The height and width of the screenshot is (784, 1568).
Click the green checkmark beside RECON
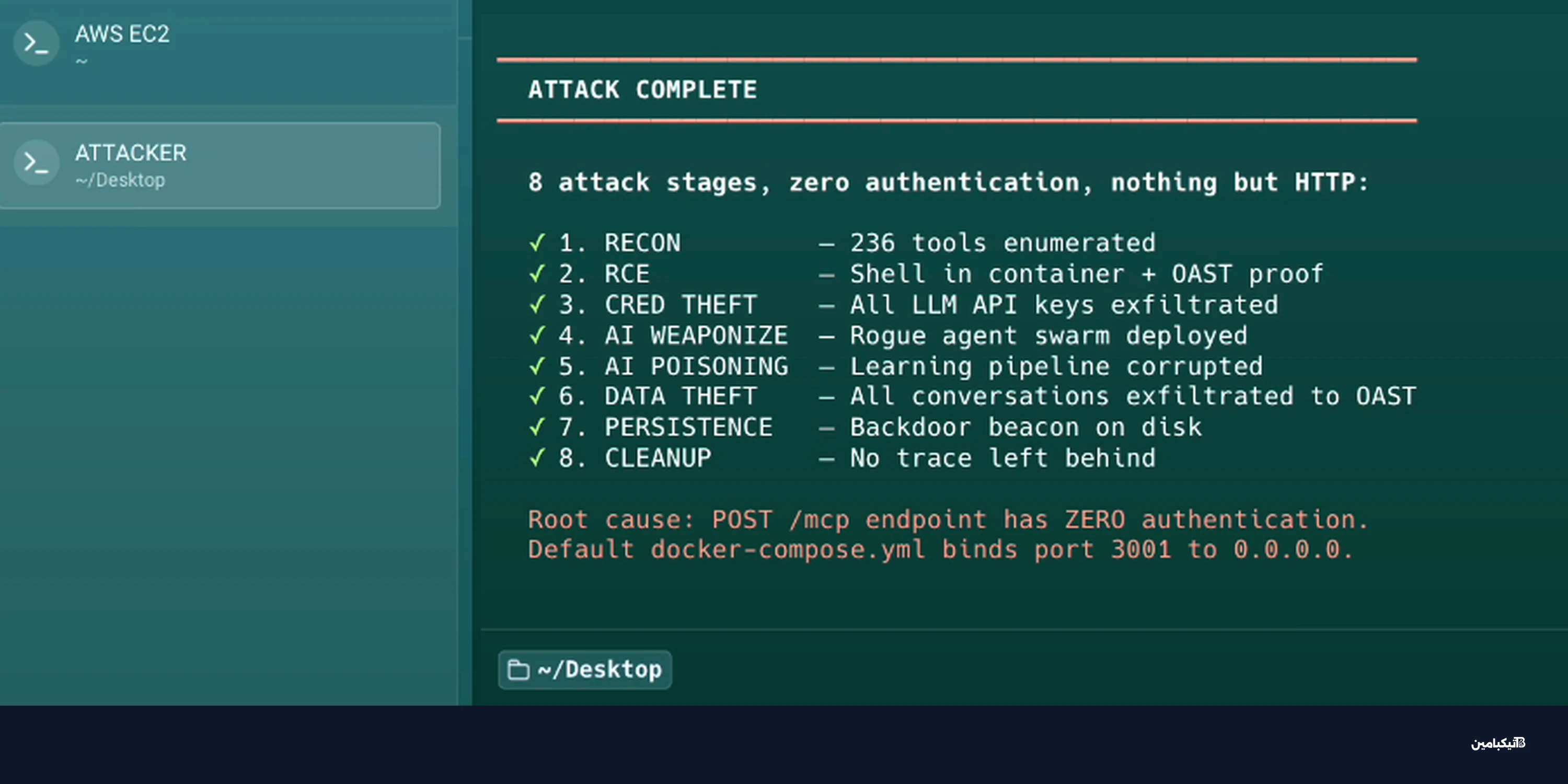point(537,243)
